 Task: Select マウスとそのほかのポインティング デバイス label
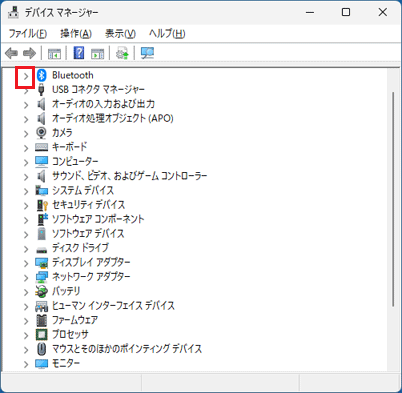tap(127, 349)
